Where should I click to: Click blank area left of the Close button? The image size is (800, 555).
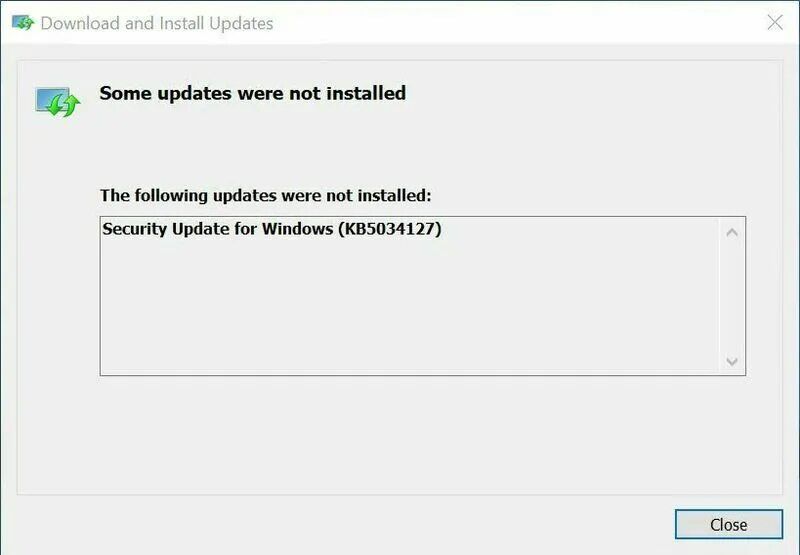pyautogui.click(x=357, y=524)
